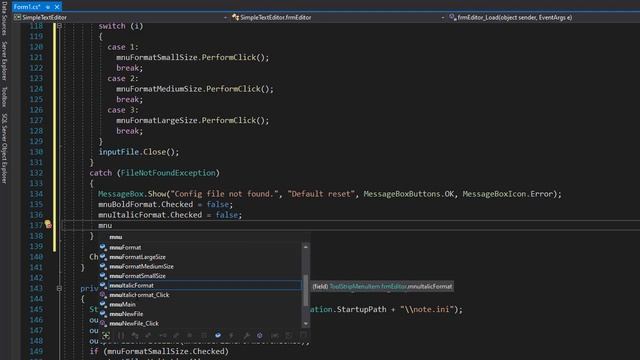The height and width of the screenshot is (360, 640).
Task: Click inputFile.Close() statement on line 130
Action: point(139,152)
